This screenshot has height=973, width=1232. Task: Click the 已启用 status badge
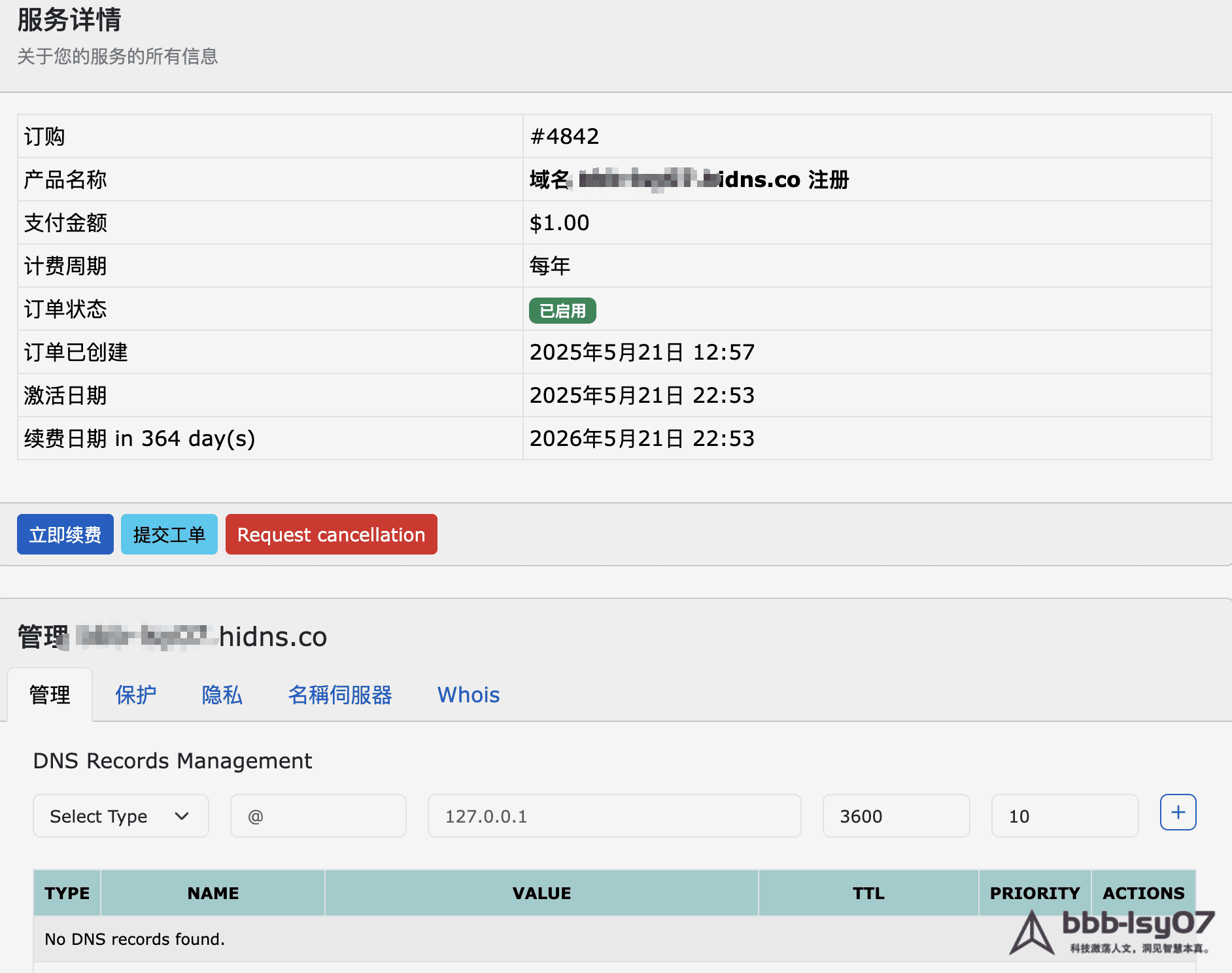(562, 311)
